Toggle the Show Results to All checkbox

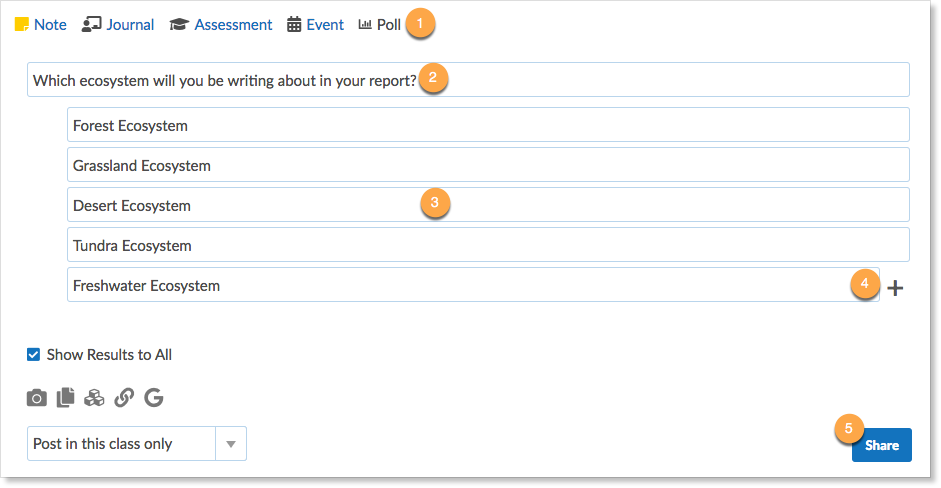[34, 354]
